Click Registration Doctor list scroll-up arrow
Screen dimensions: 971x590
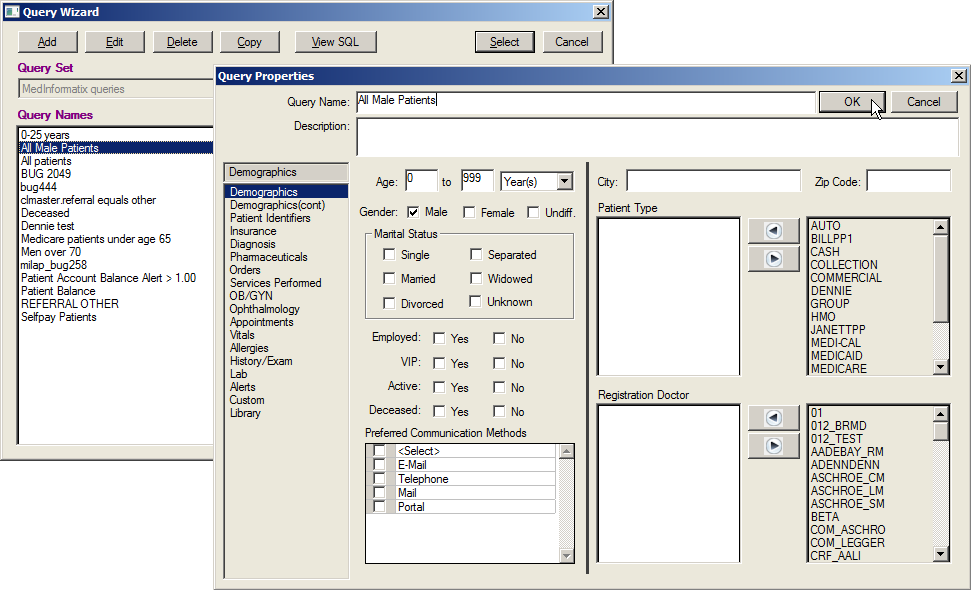pos(941,414)
